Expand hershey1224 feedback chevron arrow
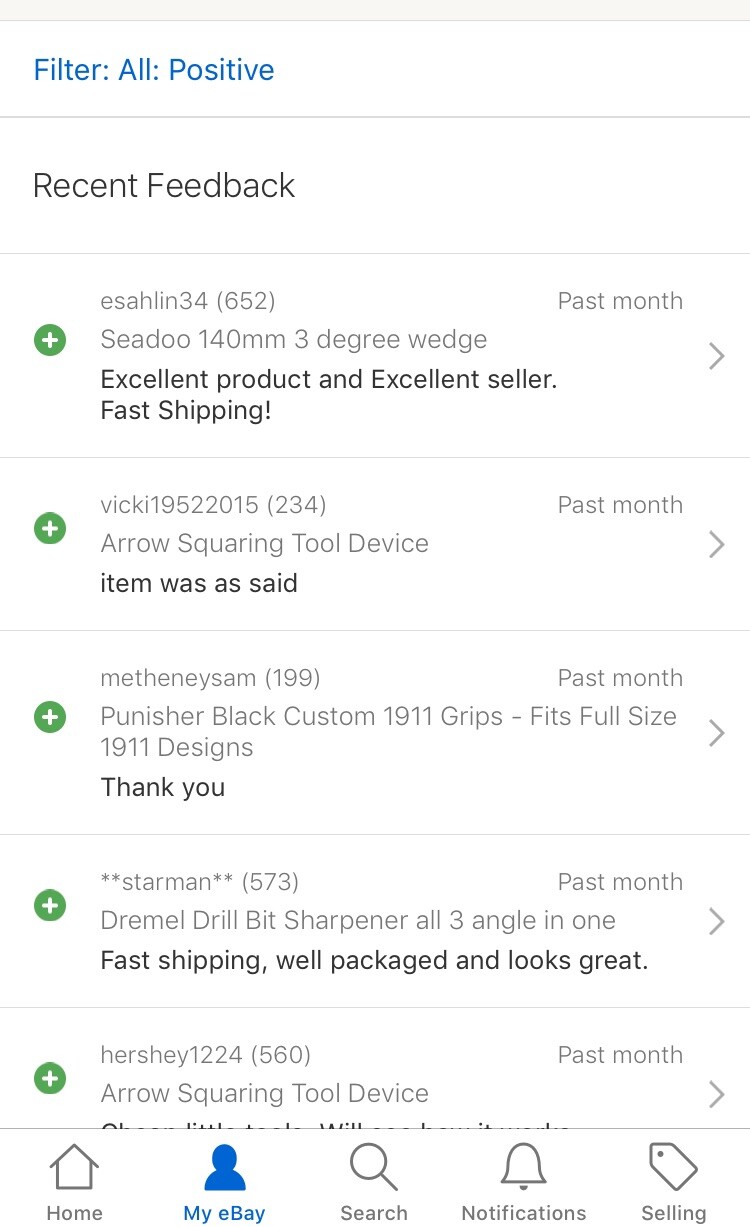This screenshot has width=750, height=1227. 716,1094
